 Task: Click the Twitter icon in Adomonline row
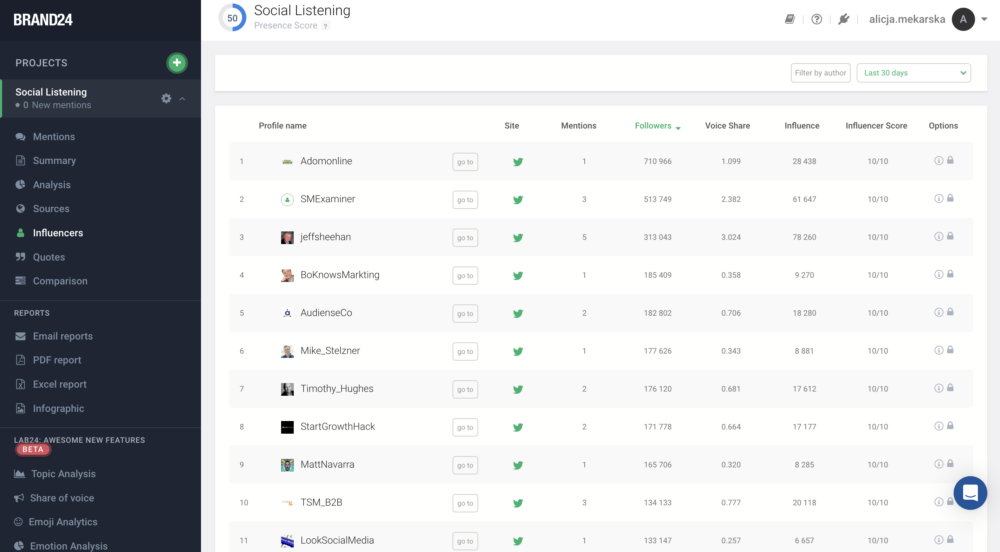pyautogui.click(x=518, y=162)
